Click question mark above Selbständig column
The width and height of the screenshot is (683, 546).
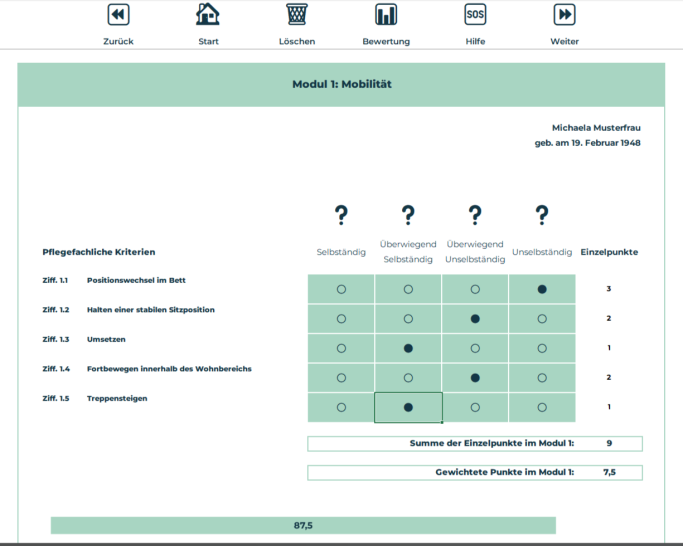click(341, 214)
